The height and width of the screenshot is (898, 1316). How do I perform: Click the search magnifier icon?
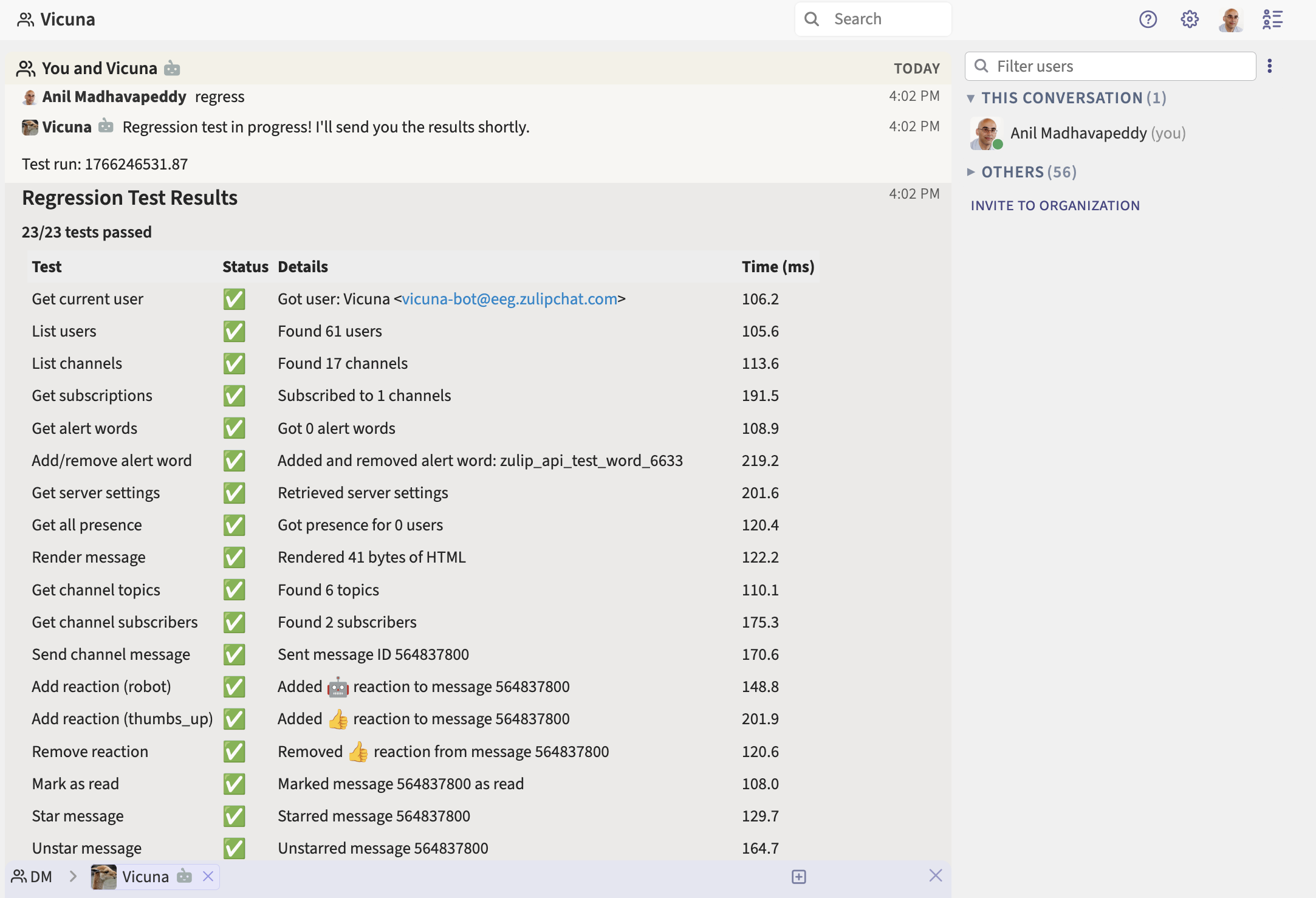(812, 19)
